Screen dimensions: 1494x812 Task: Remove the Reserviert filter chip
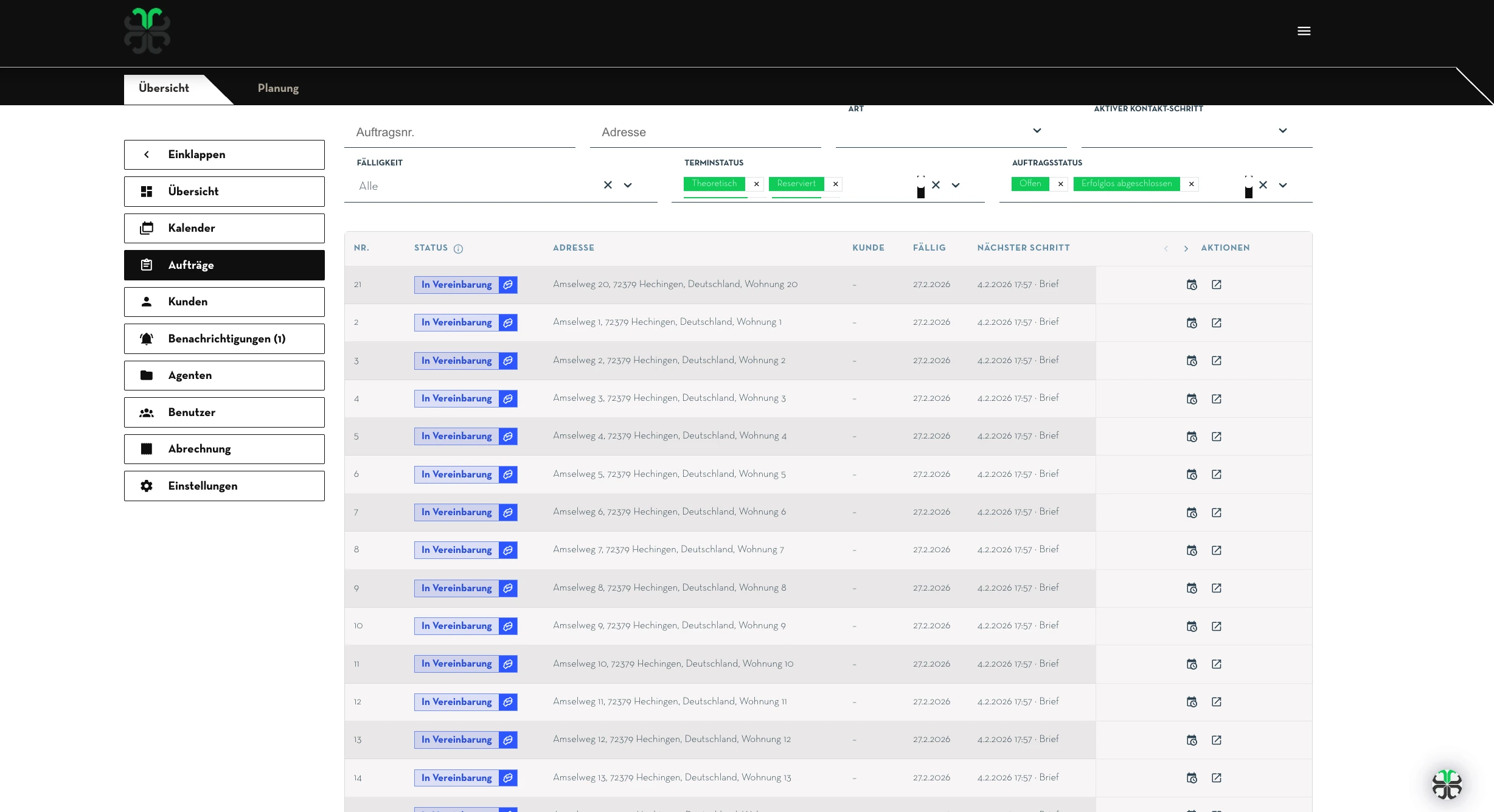pyautogui.click(x=835, y=184)
